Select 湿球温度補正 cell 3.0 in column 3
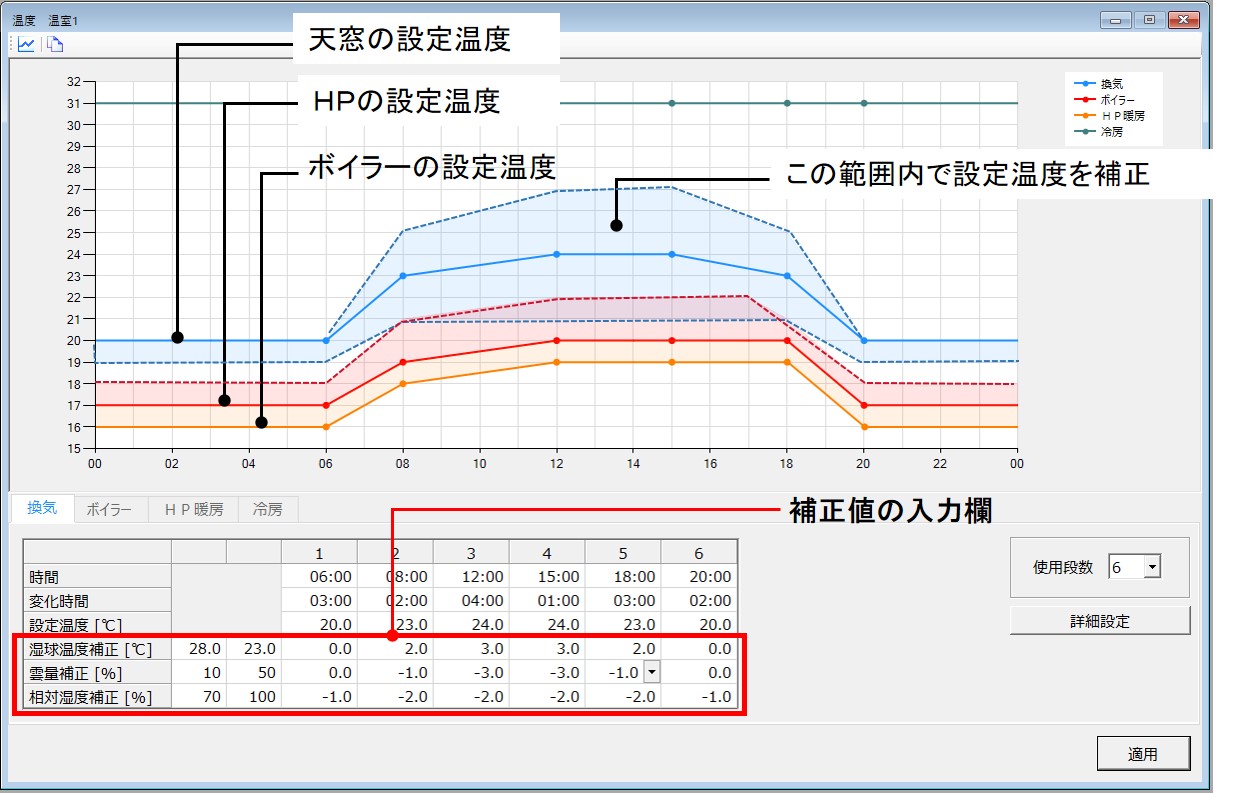Image resolution: width=1246 pixels, height=793 pixels. click(x=471, y=649)
